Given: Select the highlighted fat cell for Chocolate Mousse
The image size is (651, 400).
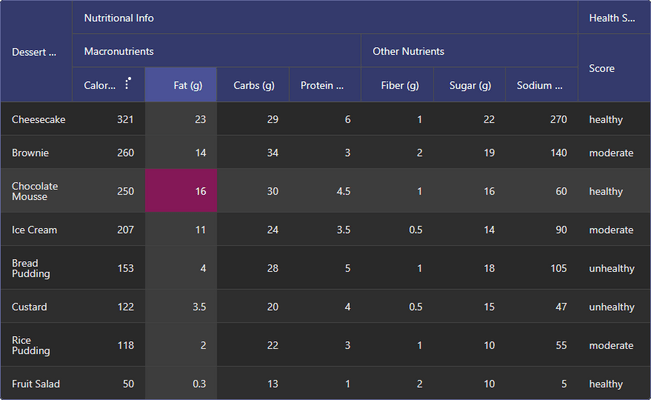Looking at the screenshot, I should click(181, 191).
